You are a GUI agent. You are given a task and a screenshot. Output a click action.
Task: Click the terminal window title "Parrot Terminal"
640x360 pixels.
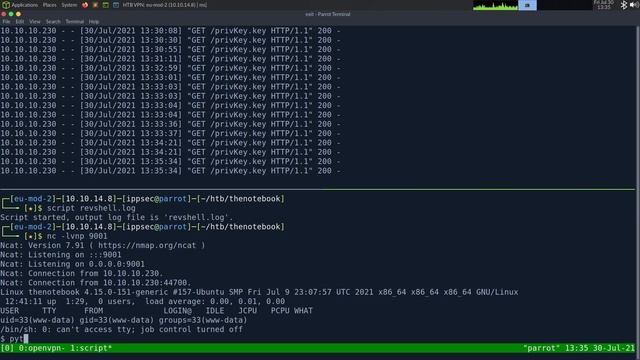coord(328,14)
